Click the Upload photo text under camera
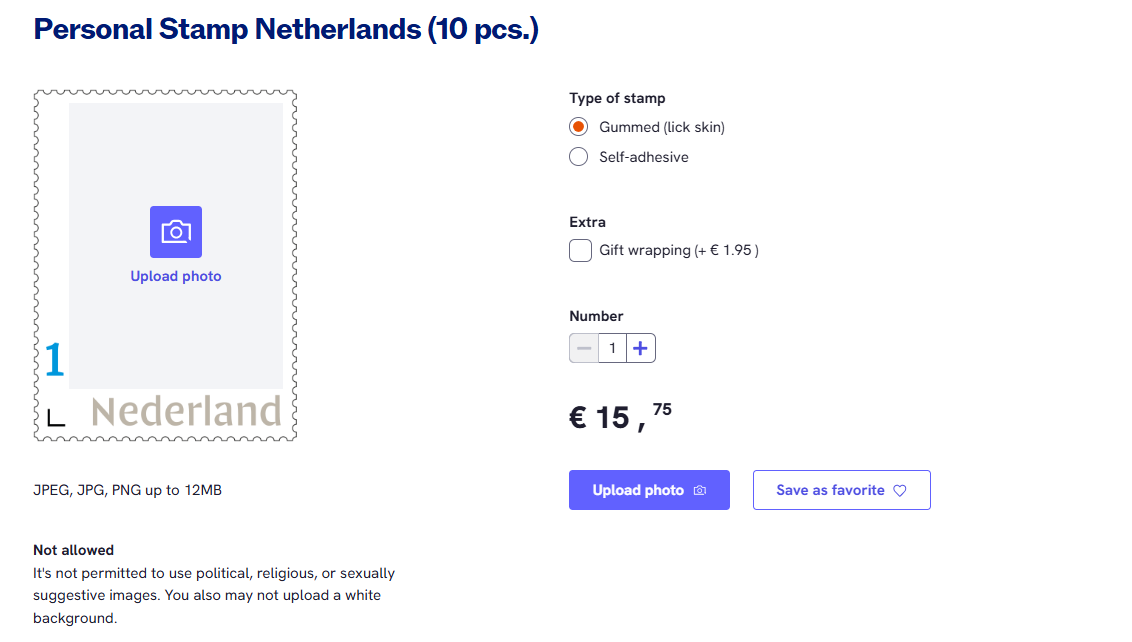The width and height of the screenshot is (1132, 642). [x=176, y=276]
